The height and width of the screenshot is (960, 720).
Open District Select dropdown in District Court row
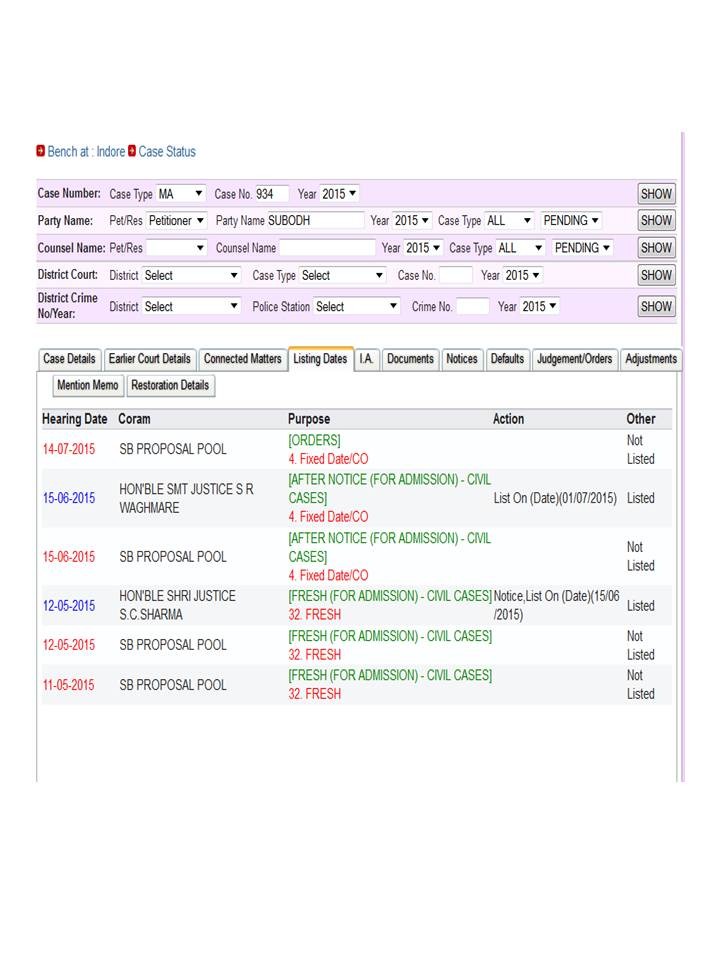click(191, 275)
